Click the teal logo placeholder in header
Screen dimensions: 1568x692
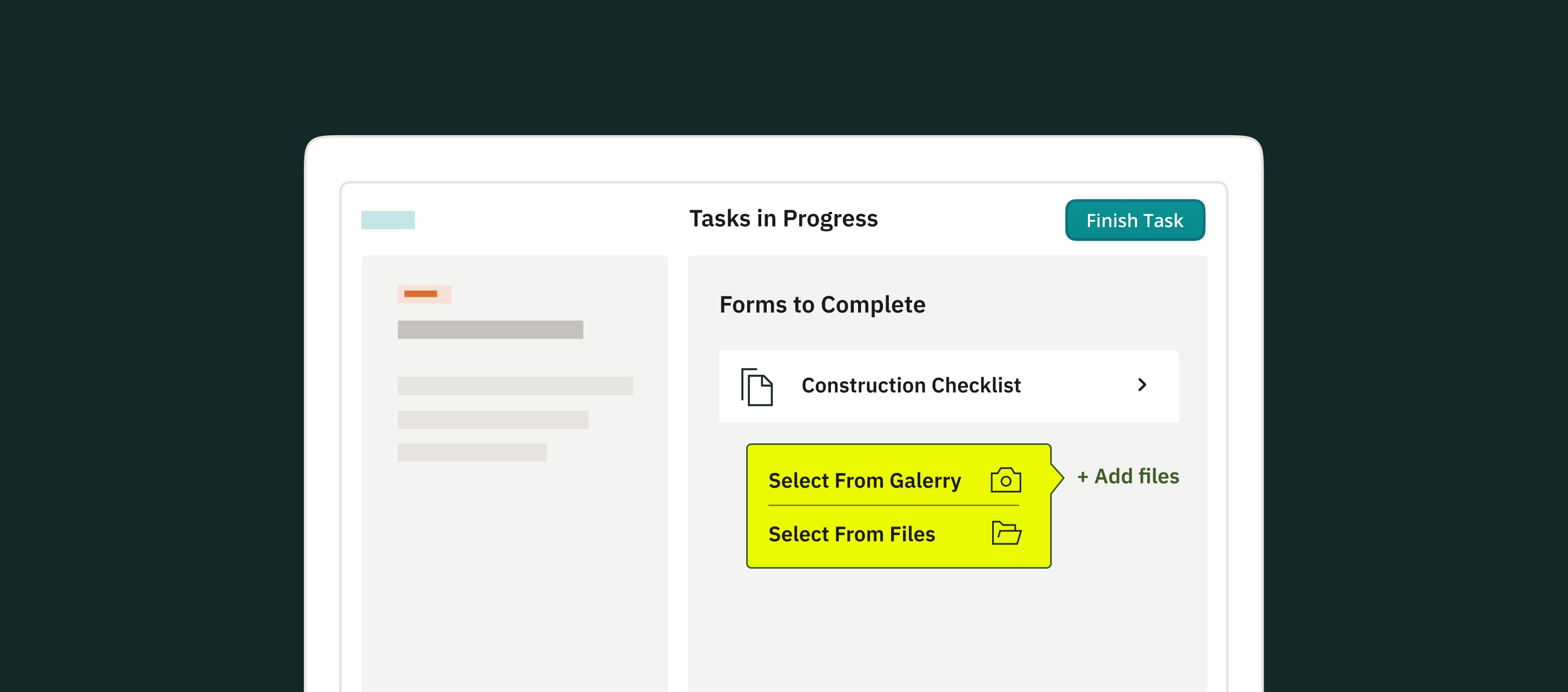tap(388, 219)
